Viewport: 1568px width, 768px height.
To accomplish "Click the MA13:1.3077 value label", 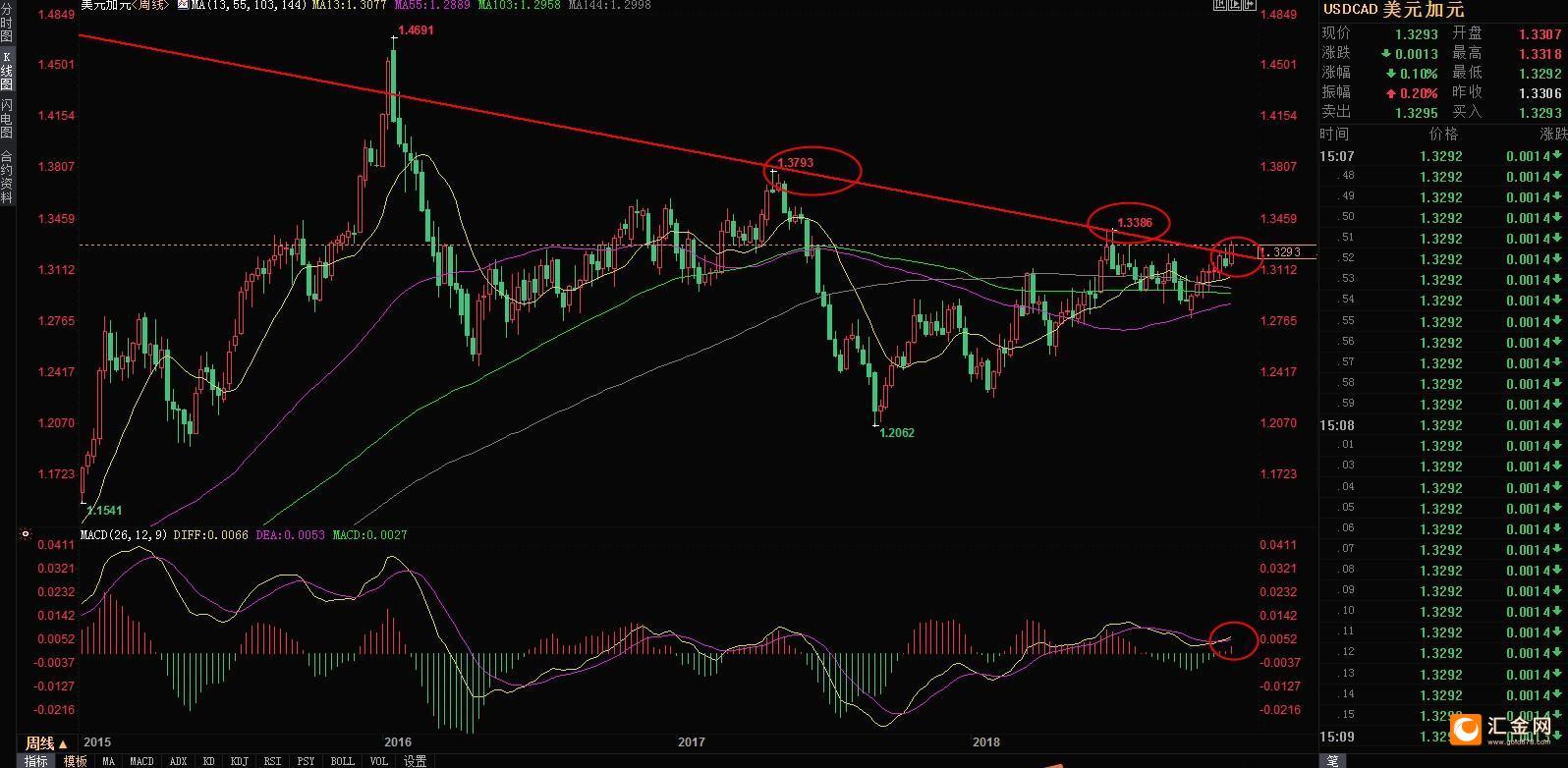I will pos(349,5).
